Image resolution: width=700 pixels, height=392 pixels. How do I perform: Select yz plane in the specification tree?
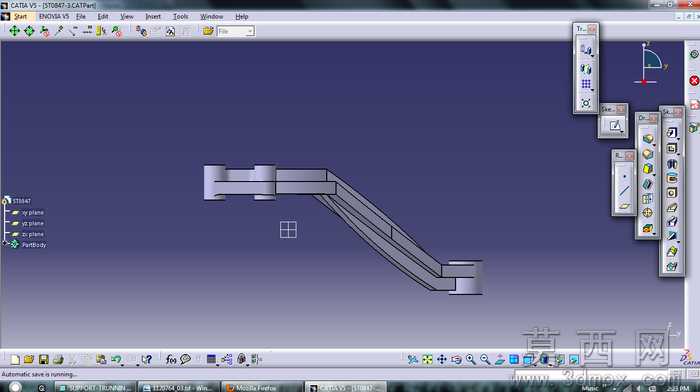pos(33,223)
